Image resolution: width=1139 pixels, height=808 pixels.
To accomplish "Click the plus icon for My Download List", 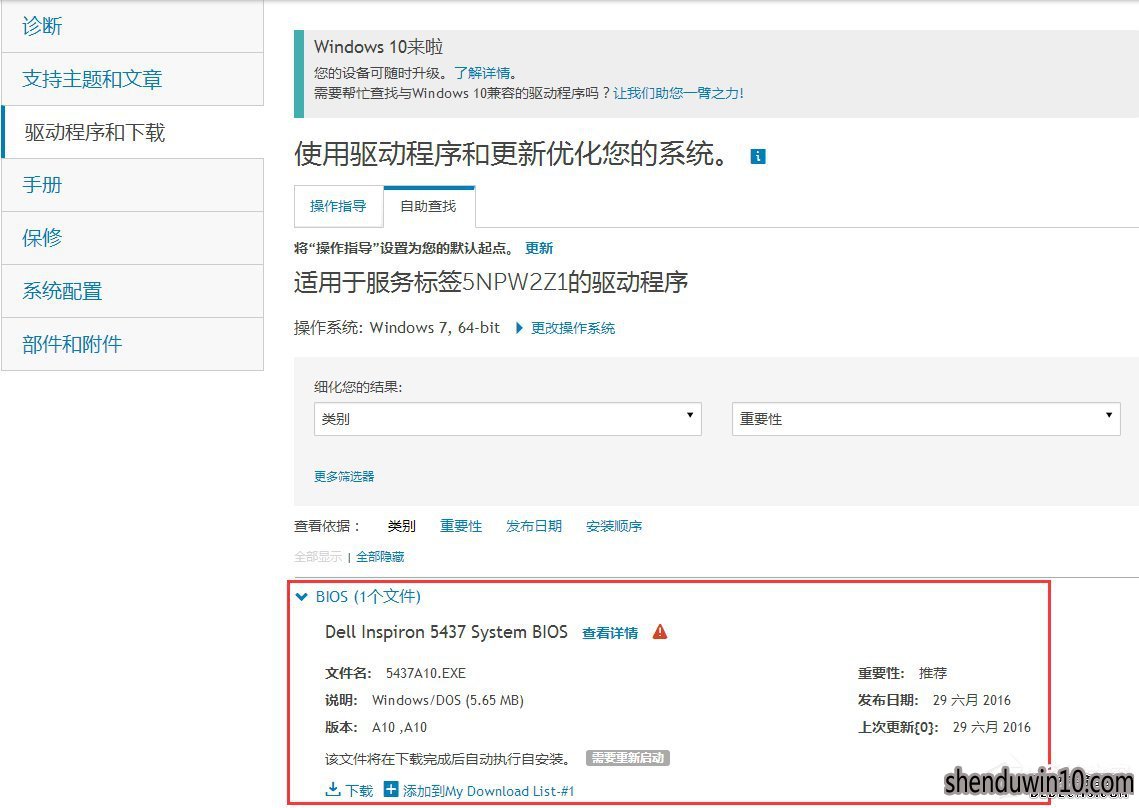I will [x=391, y=789].
